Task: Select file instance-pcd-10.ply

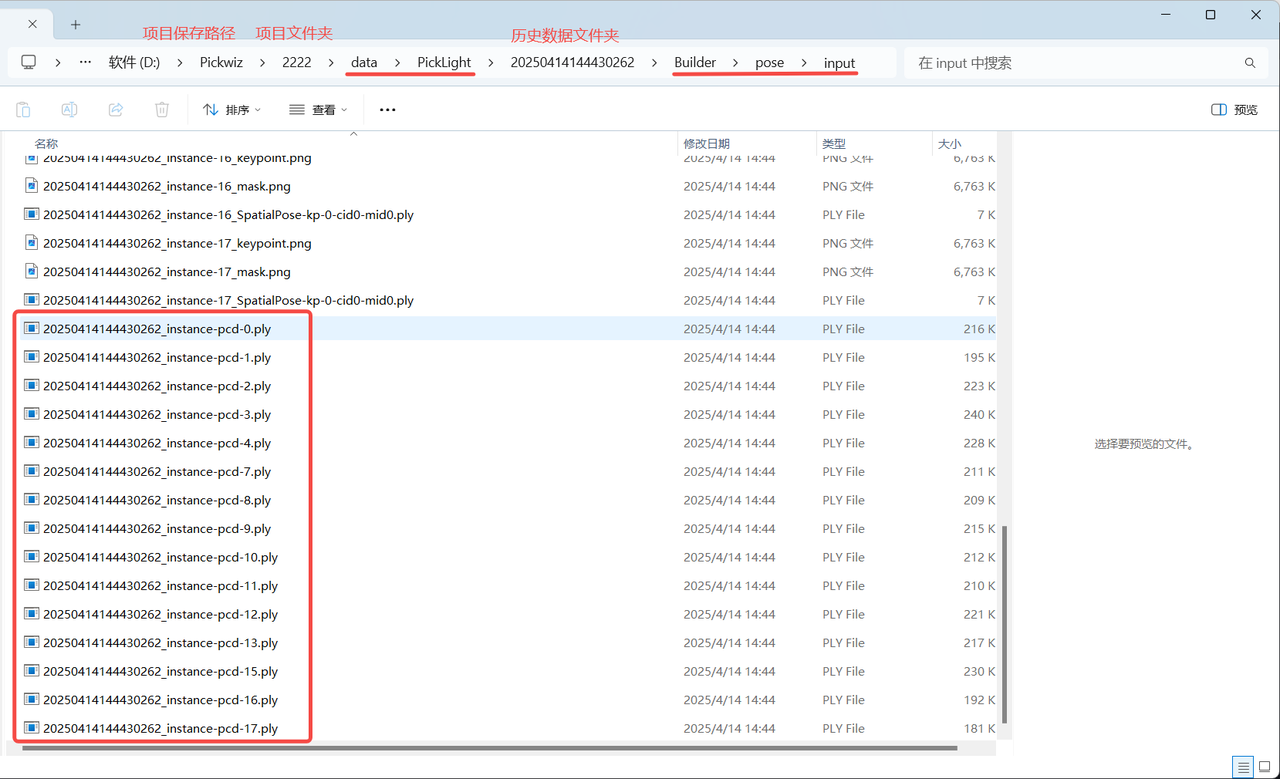Action: [x=160, y=557]
